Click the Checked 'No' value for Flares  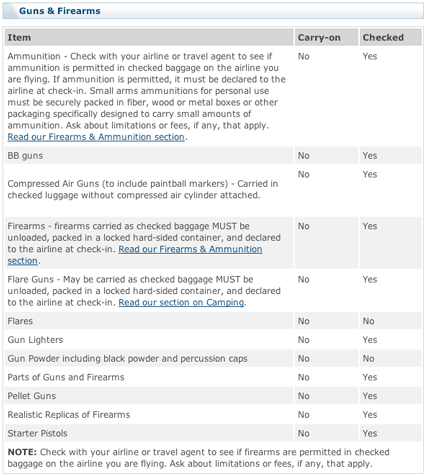[x=368, y=321]
